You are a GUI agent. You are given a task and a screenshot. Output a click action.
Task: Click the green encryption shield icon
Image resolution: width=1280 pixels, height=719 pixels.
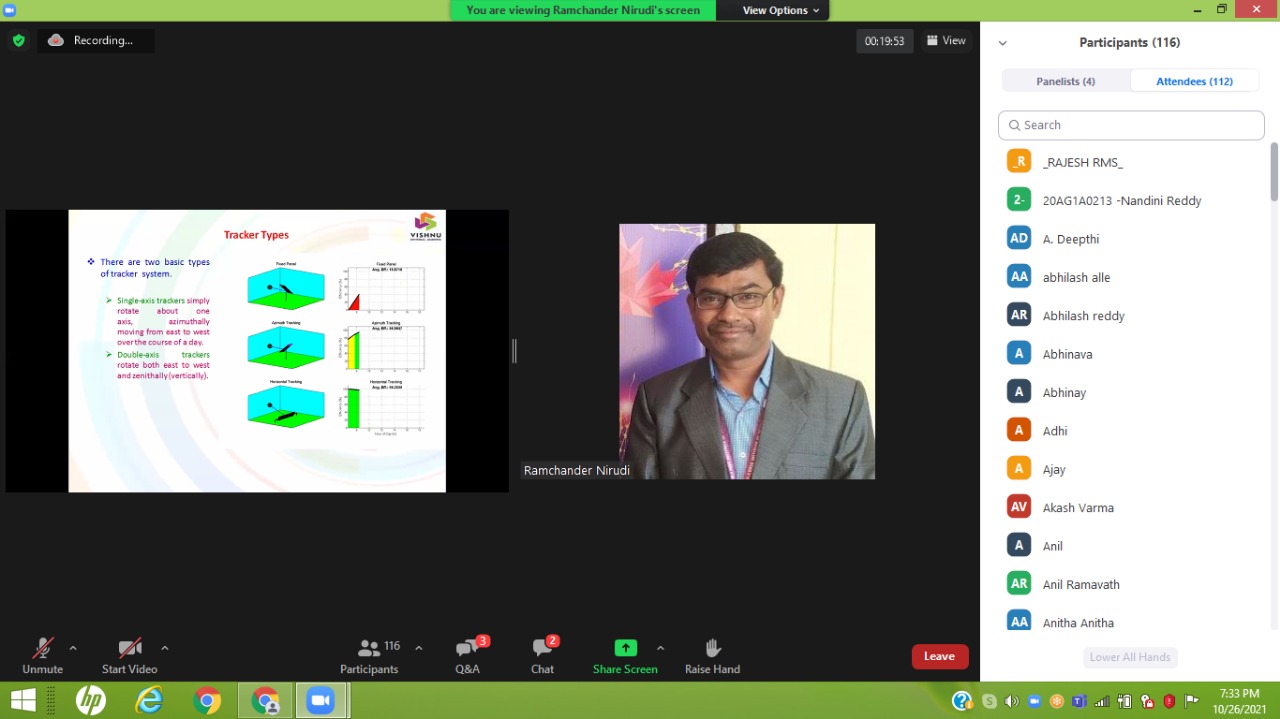(x=18, y=41)
